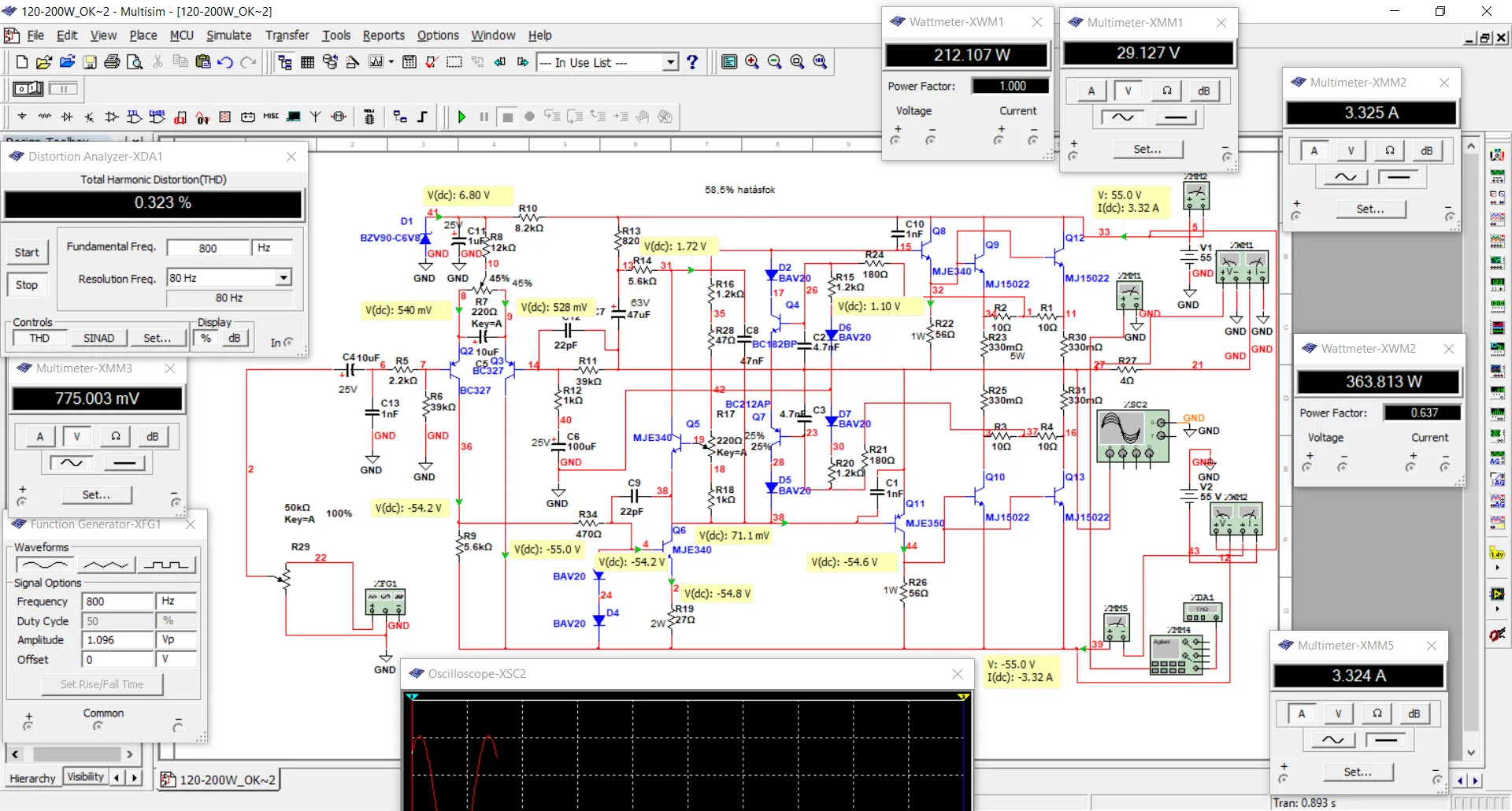Open the Reports menu
The image size is (1512, 811).
coord(384,35)
